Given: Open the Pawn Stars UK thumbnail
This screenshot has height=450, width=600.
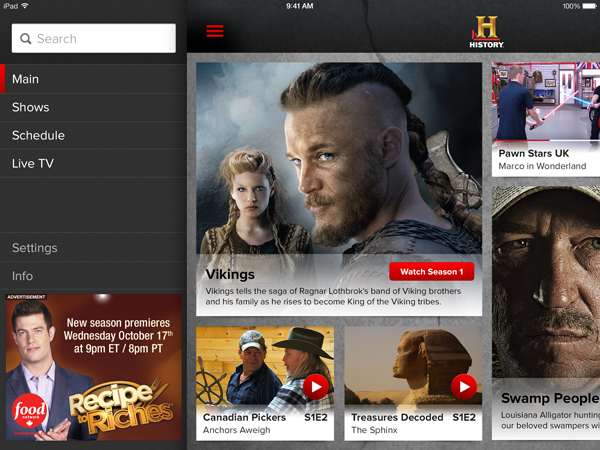Looking at the screenshot, I should [x=546, y=101].
